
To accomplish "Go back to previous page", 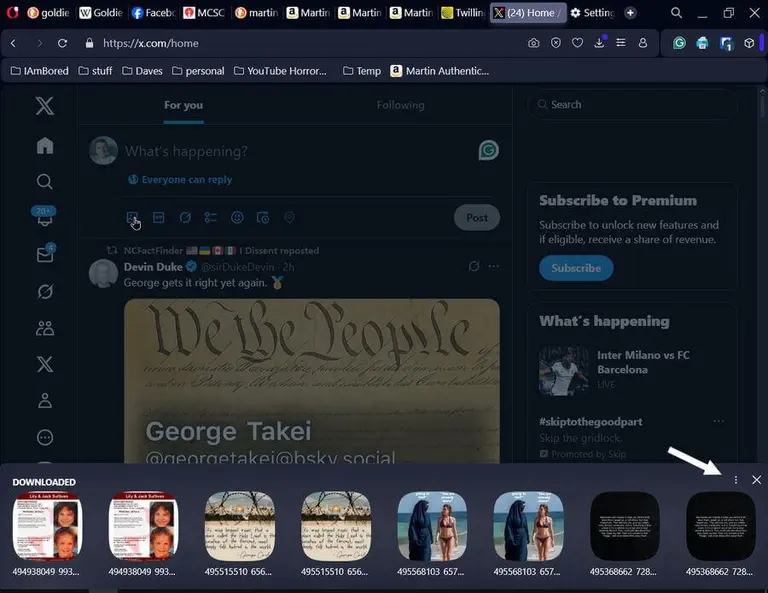I will coord(13,43).
